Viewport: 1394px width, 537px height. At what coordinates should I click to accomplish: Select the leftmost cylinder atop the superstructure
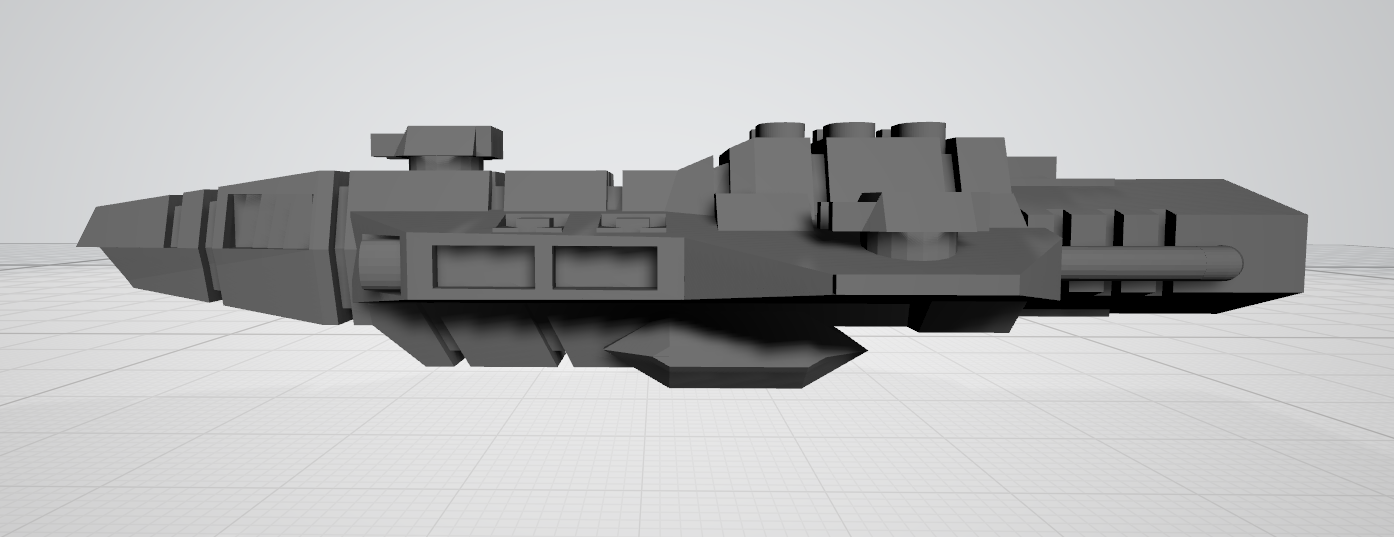[779, 131]
